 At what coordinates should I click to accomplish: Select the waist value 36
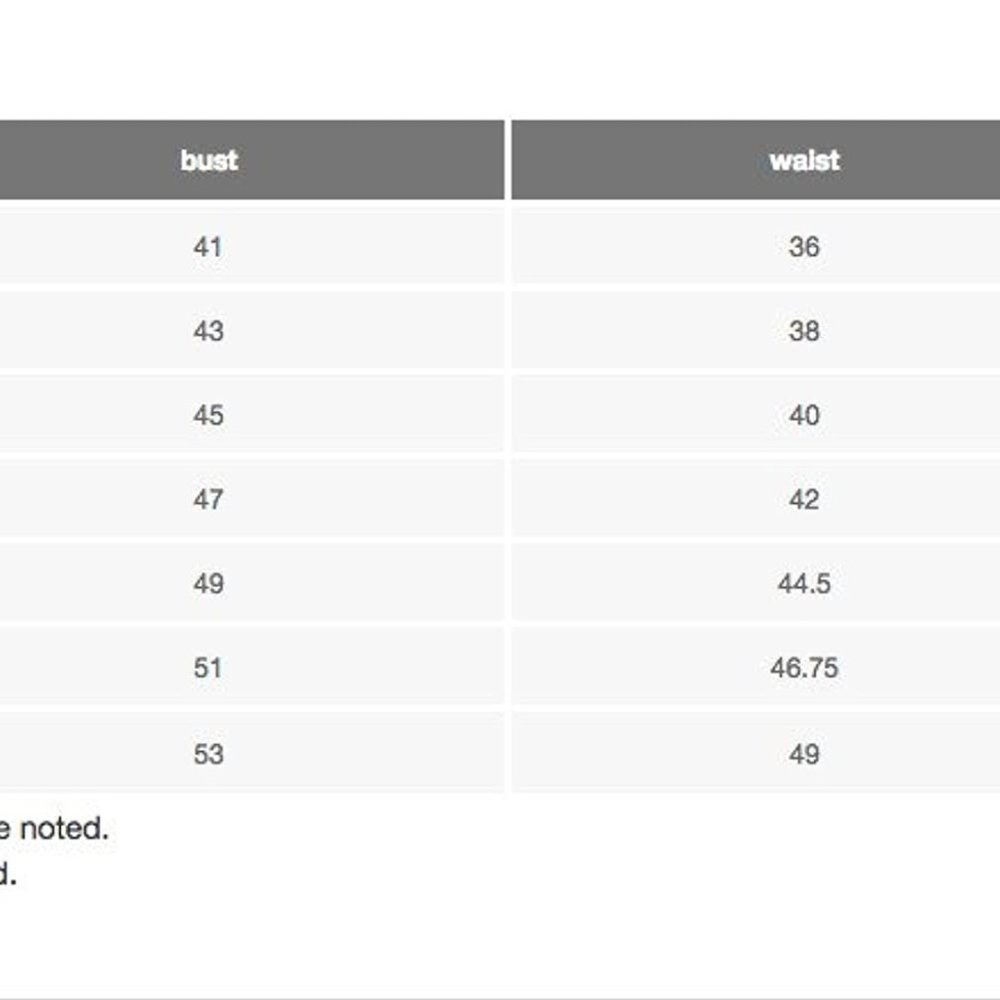pyautogui.click(x=804, y=247)
